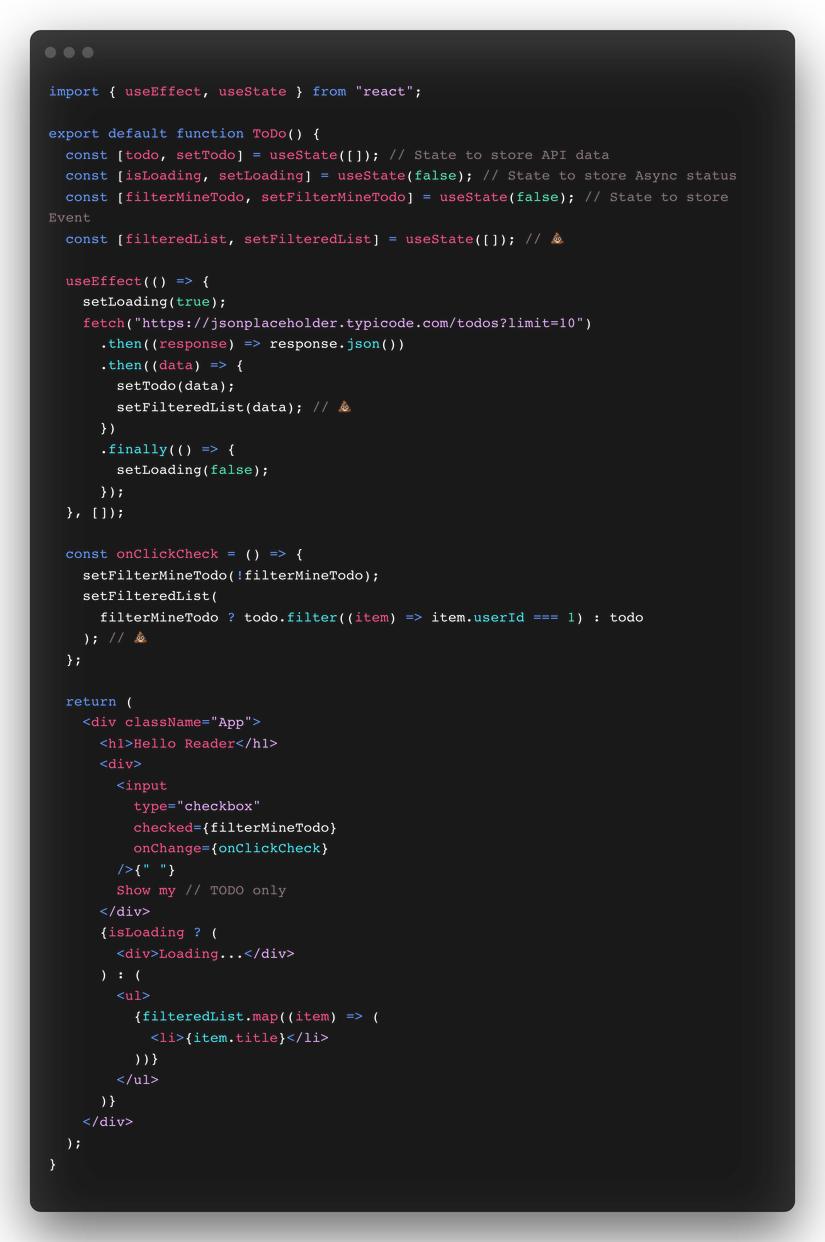Viewport: 825px width, 1242px height.
Task: Click the setLoading(true) call
Action: pyautogui.click(x=154, y=301)
